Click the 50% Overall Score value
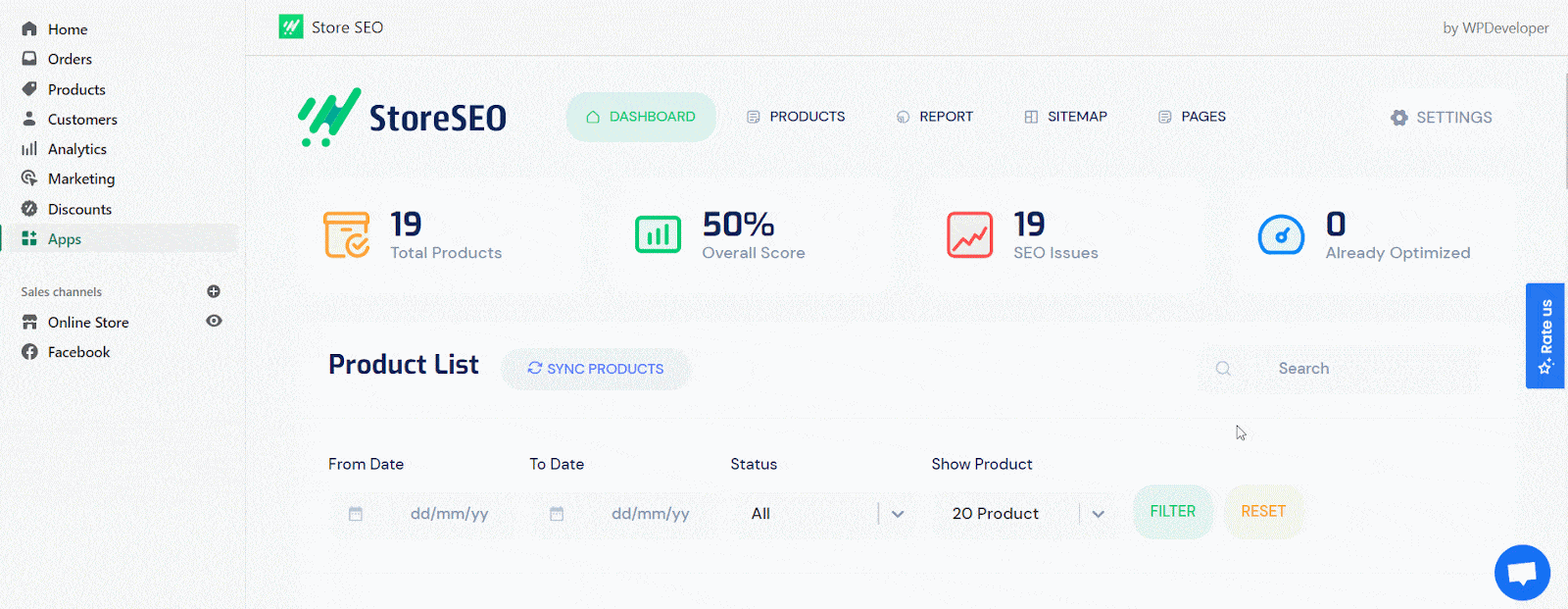Viewport: 1568px width, 609px height. pyautogui.click(x=738, y=225)
